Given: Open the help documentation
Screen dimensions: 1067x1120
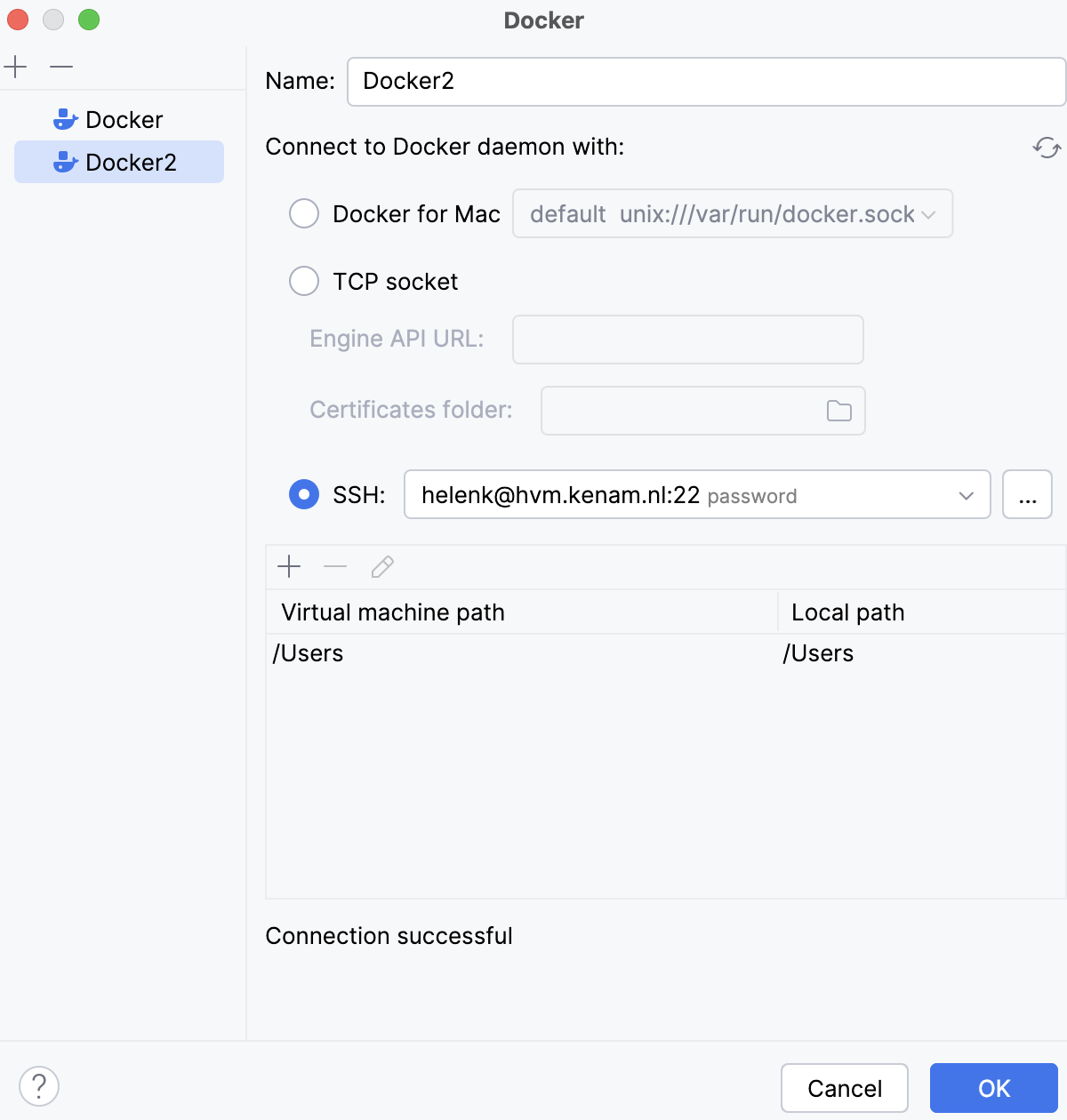Looking at the screenshot, I should (x=37, y=1085).
